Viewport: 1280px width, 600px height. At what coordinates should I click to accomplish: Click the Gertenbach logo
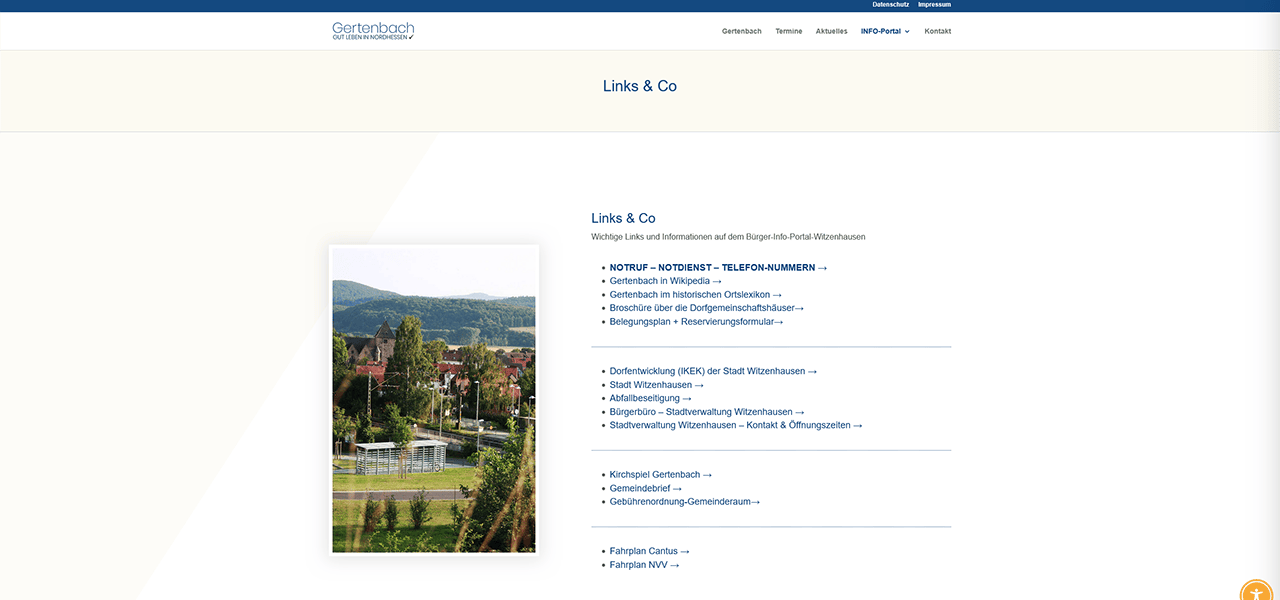(373, 31)
